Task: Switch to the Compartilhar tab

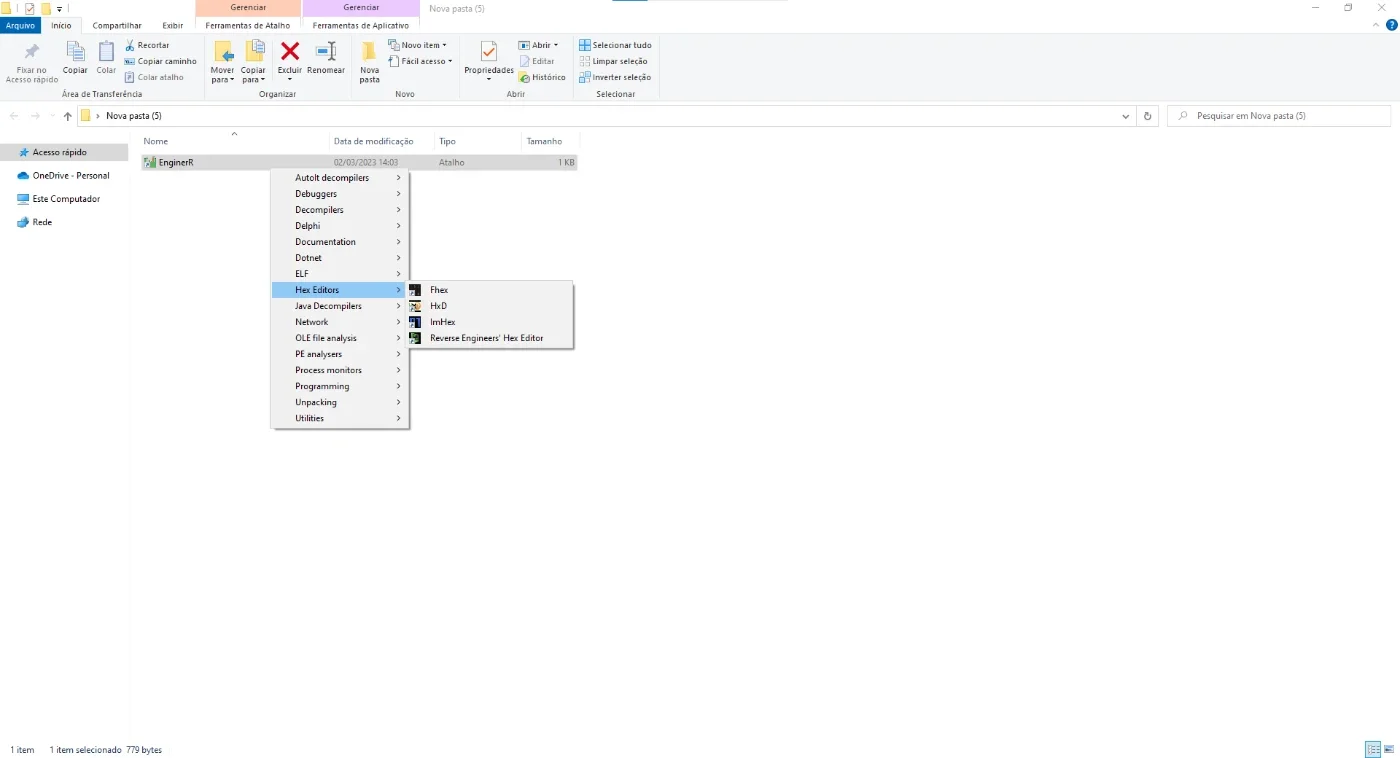Action: (x=117, y=25)
